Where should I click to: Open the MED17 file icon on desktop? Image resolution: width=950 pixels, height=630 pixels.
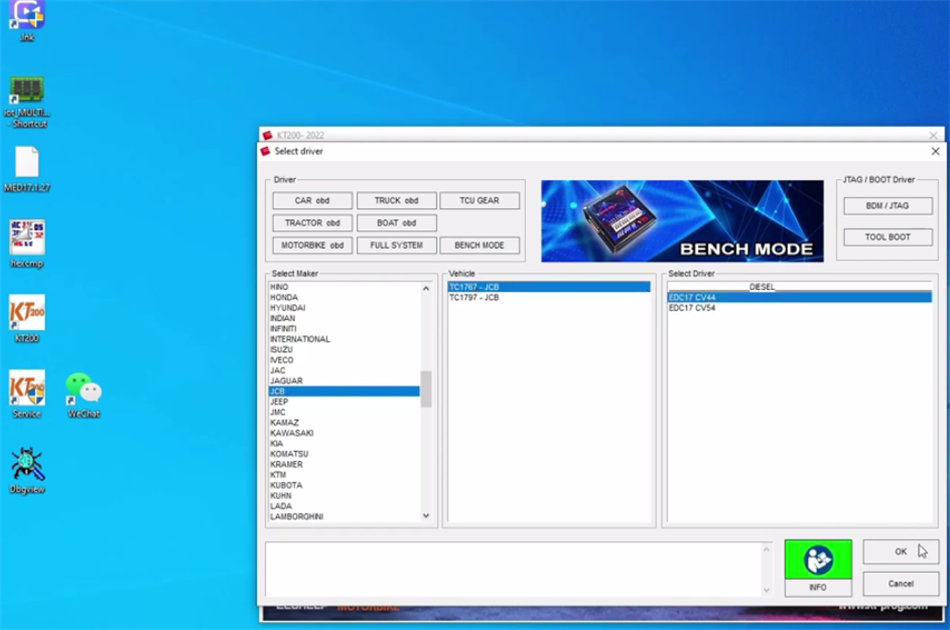click(x=27, y=163)
